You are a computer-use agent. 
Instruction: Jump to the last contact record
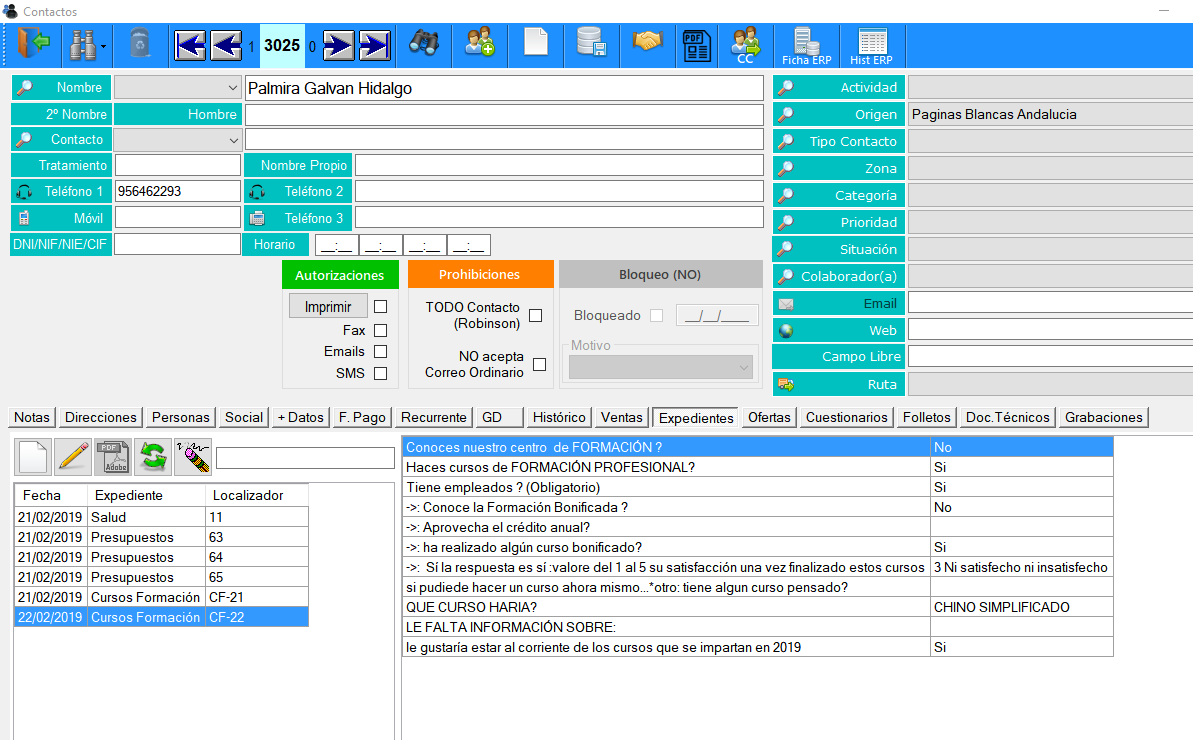(374, 46)
